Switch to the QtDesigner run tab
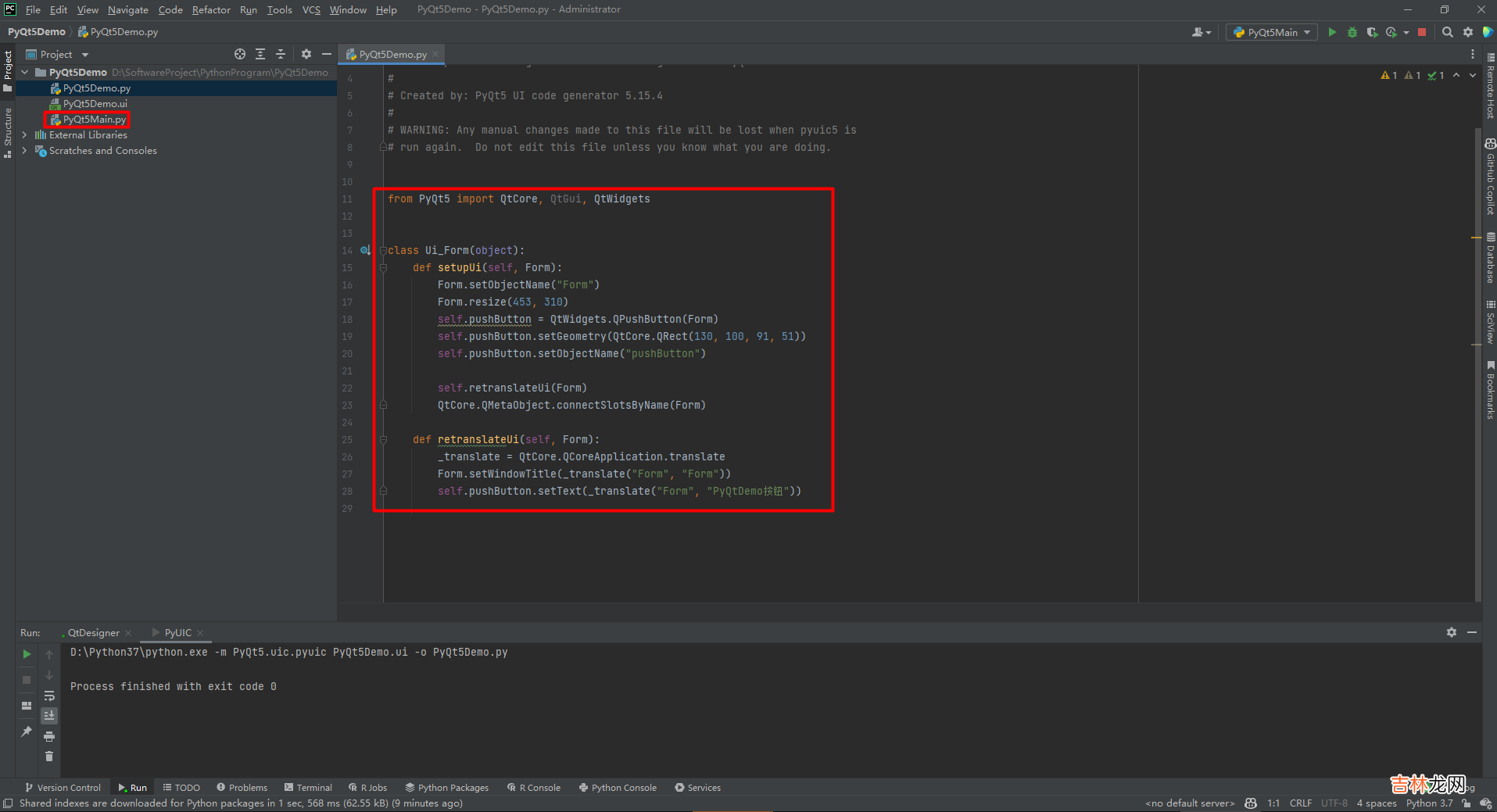Viewport: 1497px width, 812px height. [93, 632]
